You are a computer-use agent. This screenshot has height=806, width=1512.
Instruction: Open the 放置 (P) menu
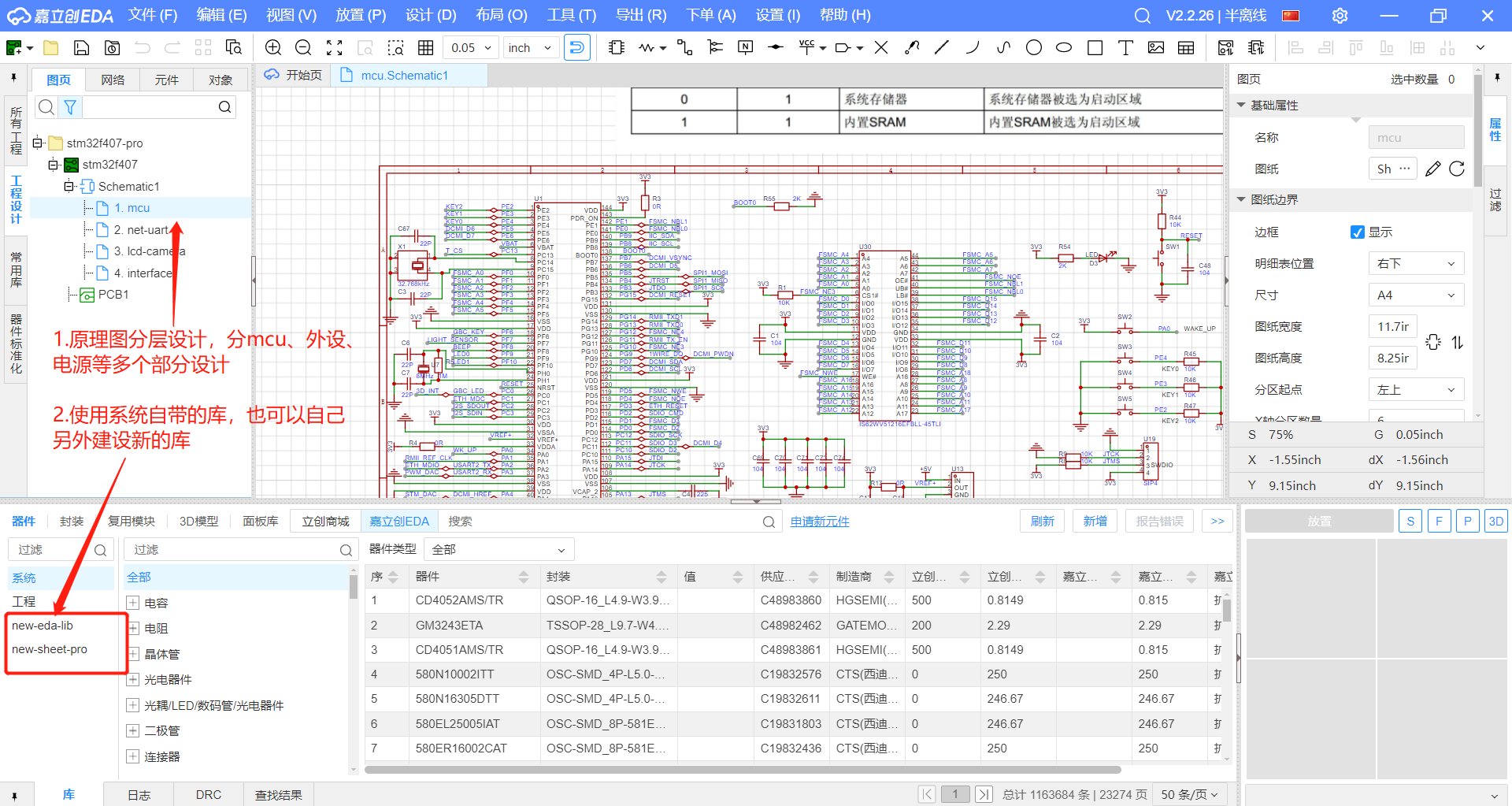pos(361,15)
